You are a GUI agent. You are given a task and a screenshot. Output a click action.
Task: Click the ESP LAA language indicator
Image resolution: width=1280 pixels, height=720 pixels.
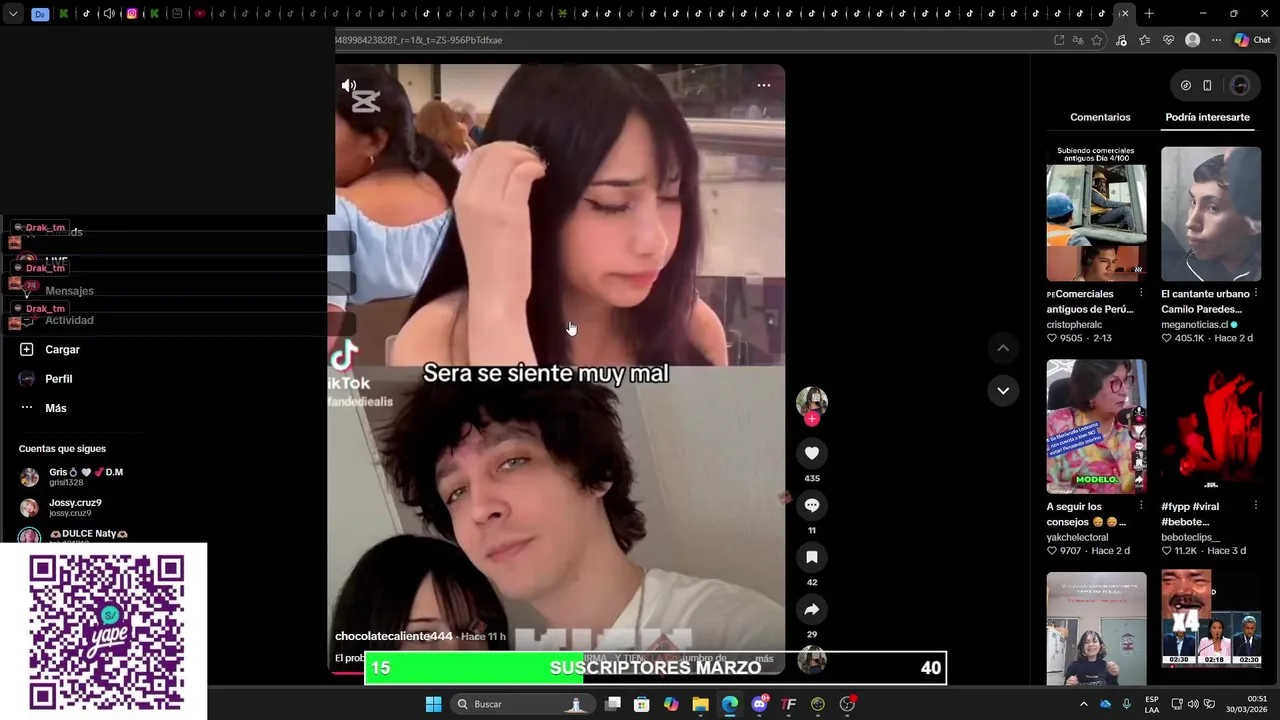(1152, 704)
